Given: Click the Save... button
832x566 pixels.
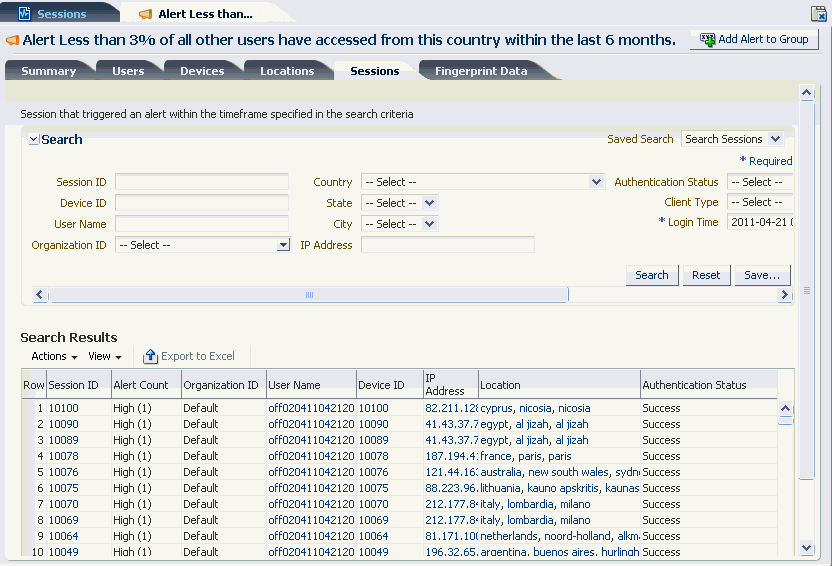Looking at the screenshot, I should 762,275.
